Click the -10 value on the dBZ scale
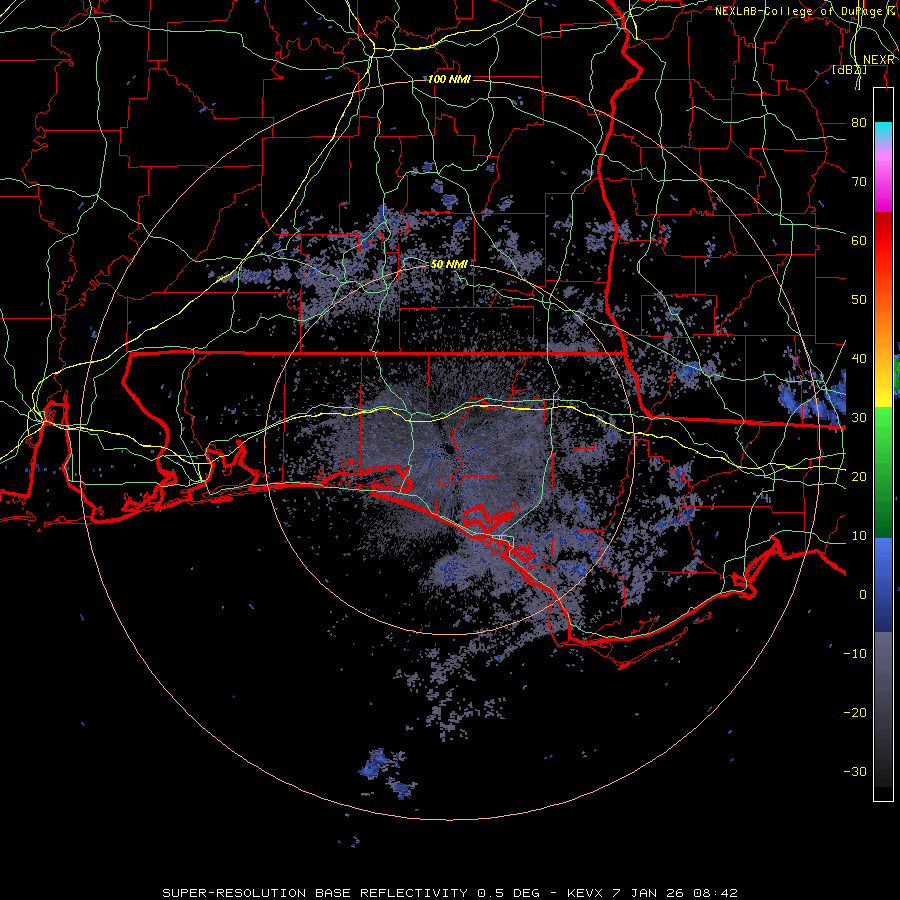Screen dimensions: 900x900 pos(855,654)
